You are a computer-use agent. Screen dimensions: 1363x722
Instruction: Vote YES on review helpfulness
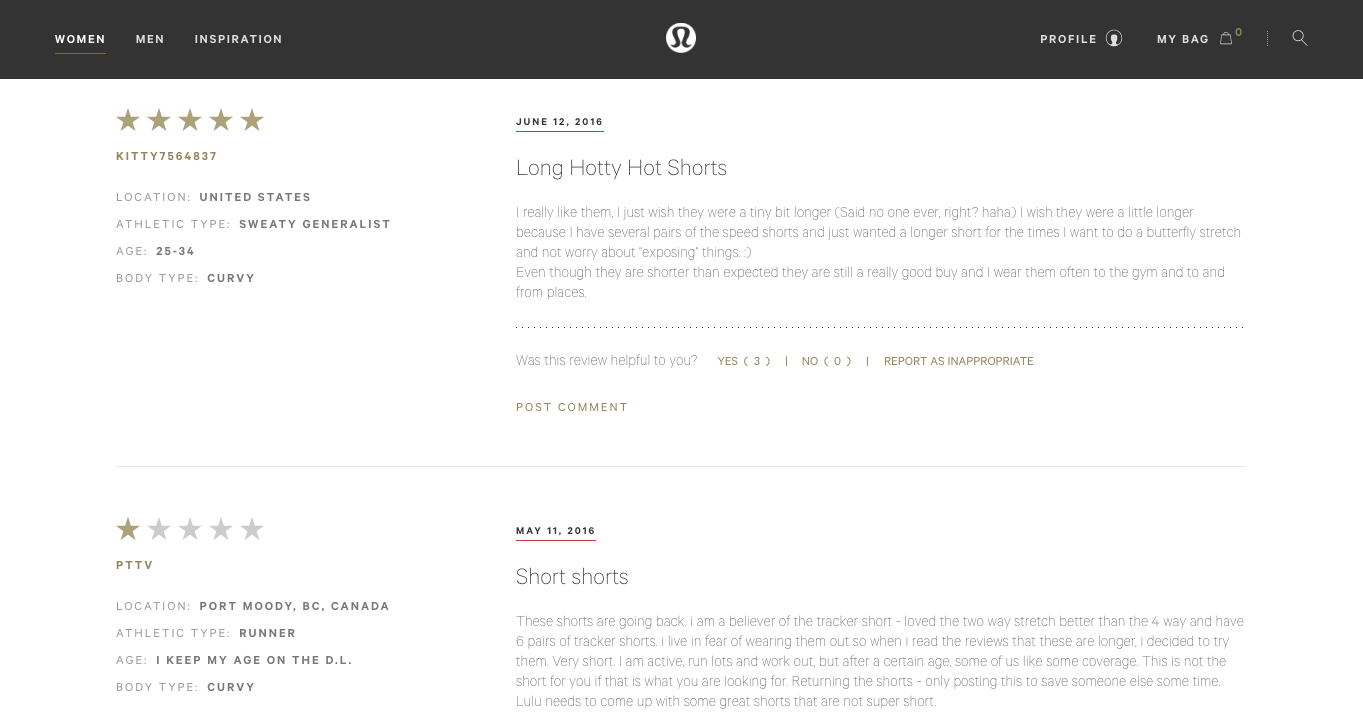coord(744,361)
